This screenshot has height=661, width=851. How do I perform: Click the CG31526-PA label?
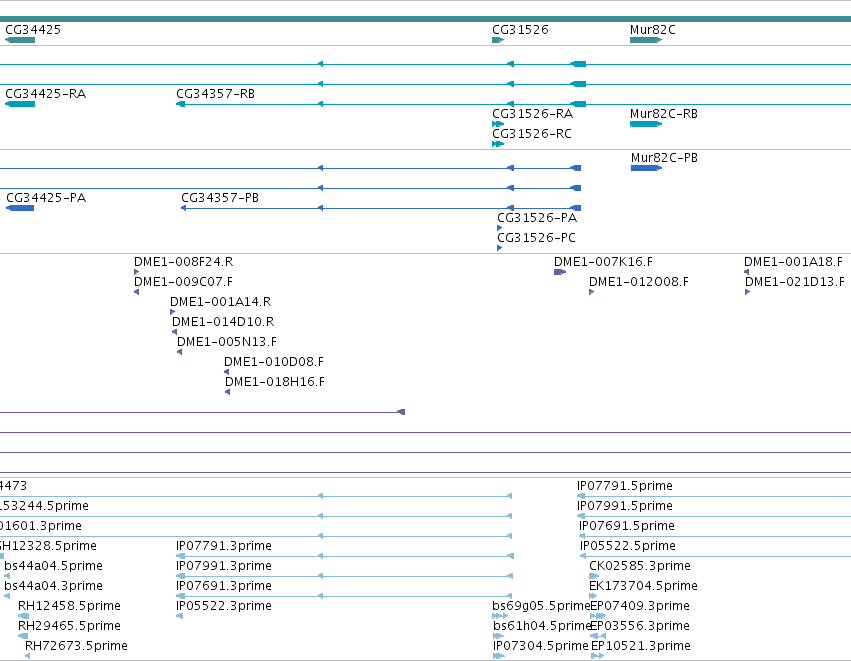[x=537, y=218]
